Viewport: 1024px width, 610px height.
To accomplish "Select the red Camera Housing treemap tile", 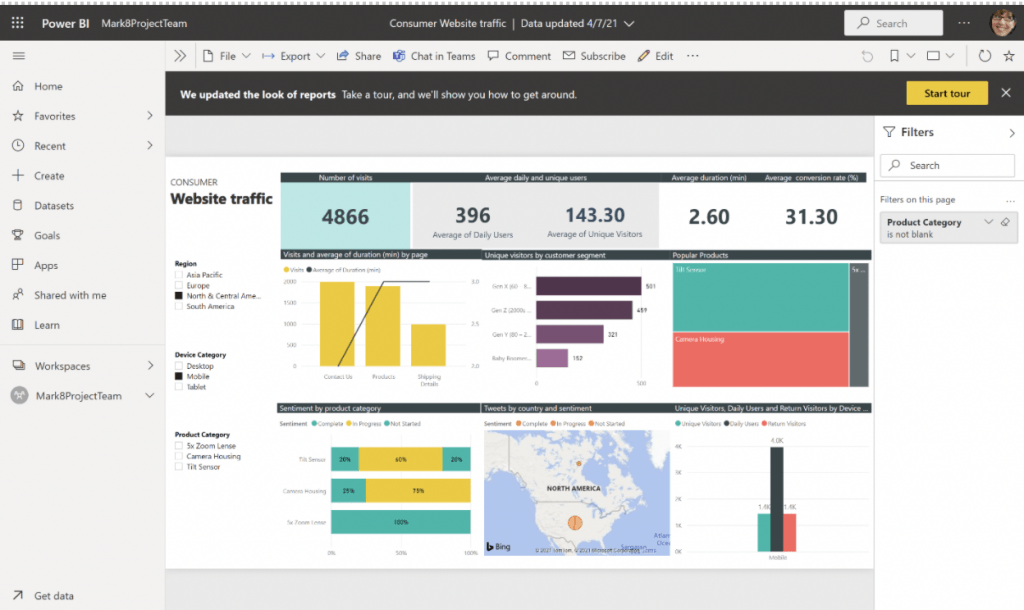I will tap(760, 360).
